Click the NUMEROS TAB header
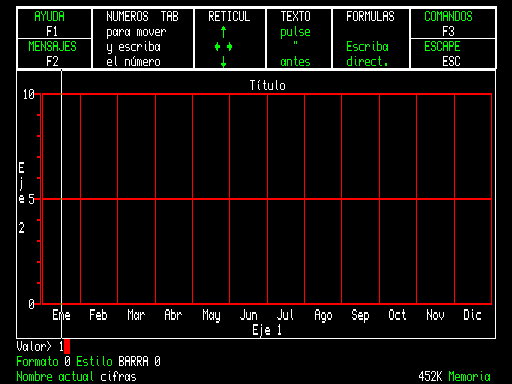The height and width of the screenshot is (384, 512). (142, 16)
